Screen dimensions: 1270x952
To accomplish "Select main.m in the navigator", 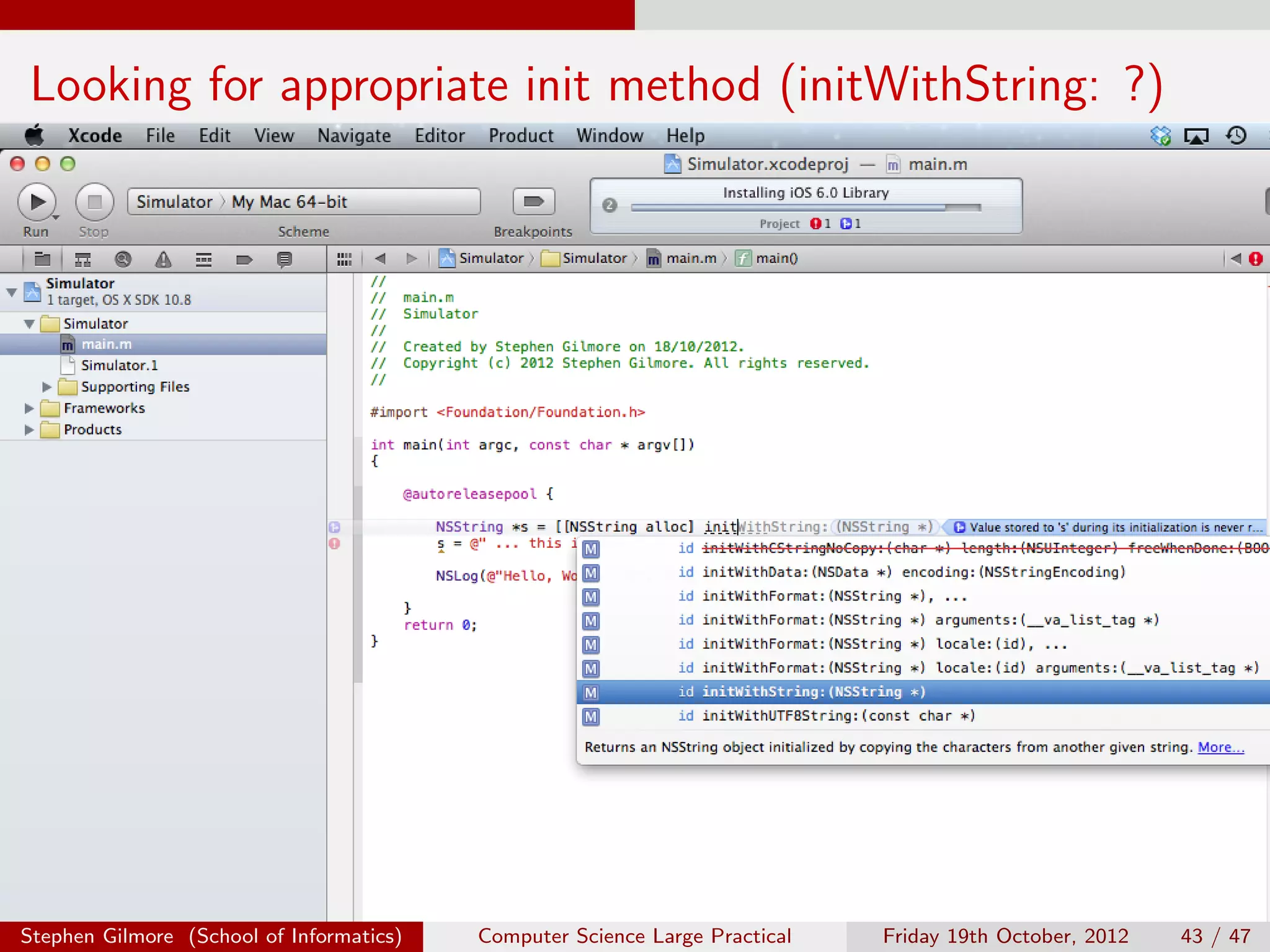I will click(x=163, y=344).
